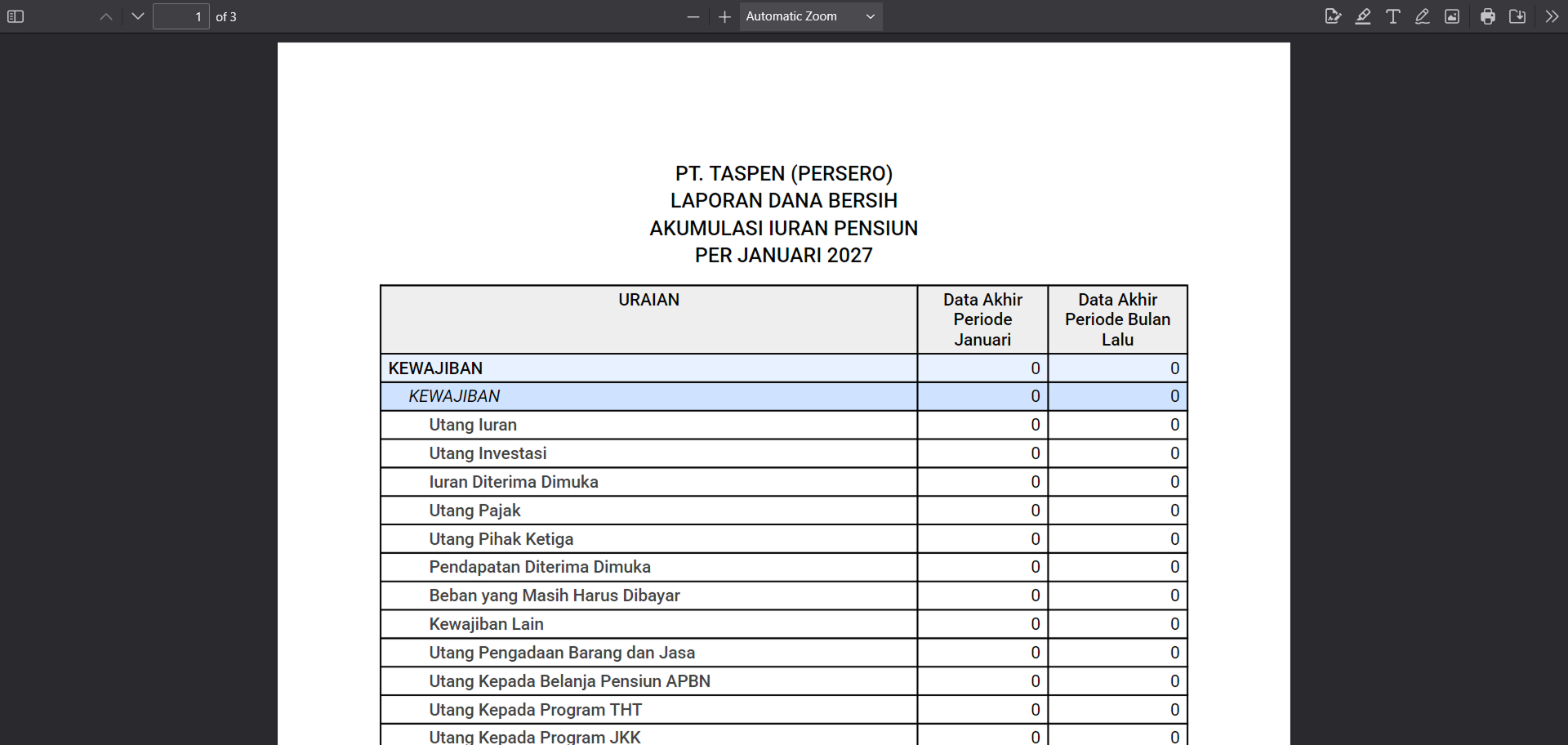Click 'Data Akhir Periode Januari' header
1568x745 pixels.
(982, 319)
